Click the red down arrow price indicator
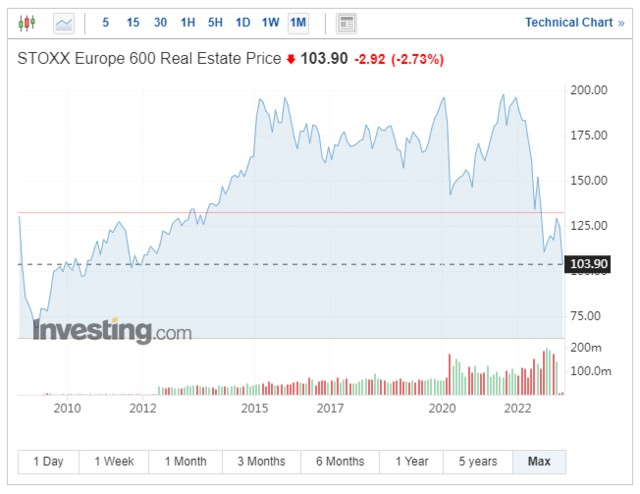The width and height of the screenshot is (640, 494). [291, 59]
